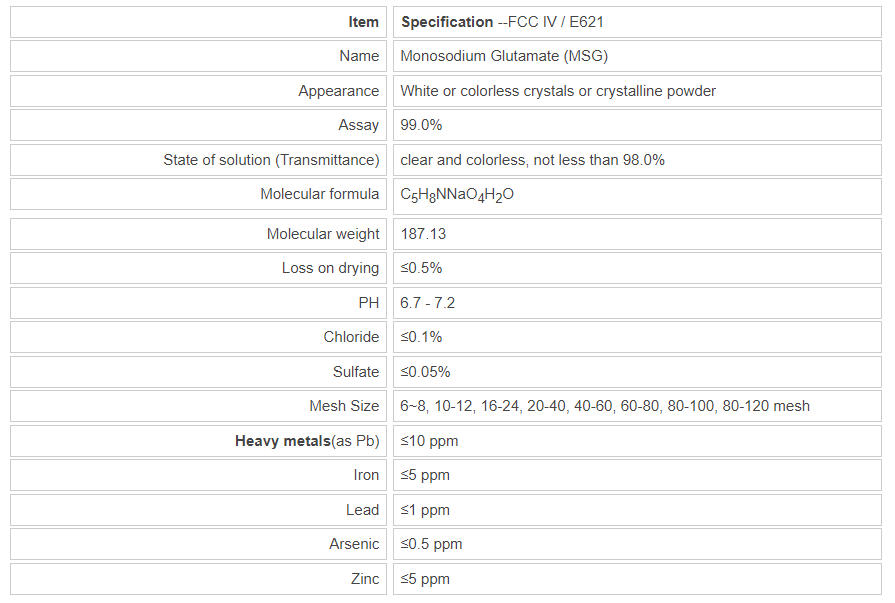Image resolution: width=895 pixels, height=603 pixels.
Task: Select the White or colorless crystals description
Action: [x=558, y=91]
